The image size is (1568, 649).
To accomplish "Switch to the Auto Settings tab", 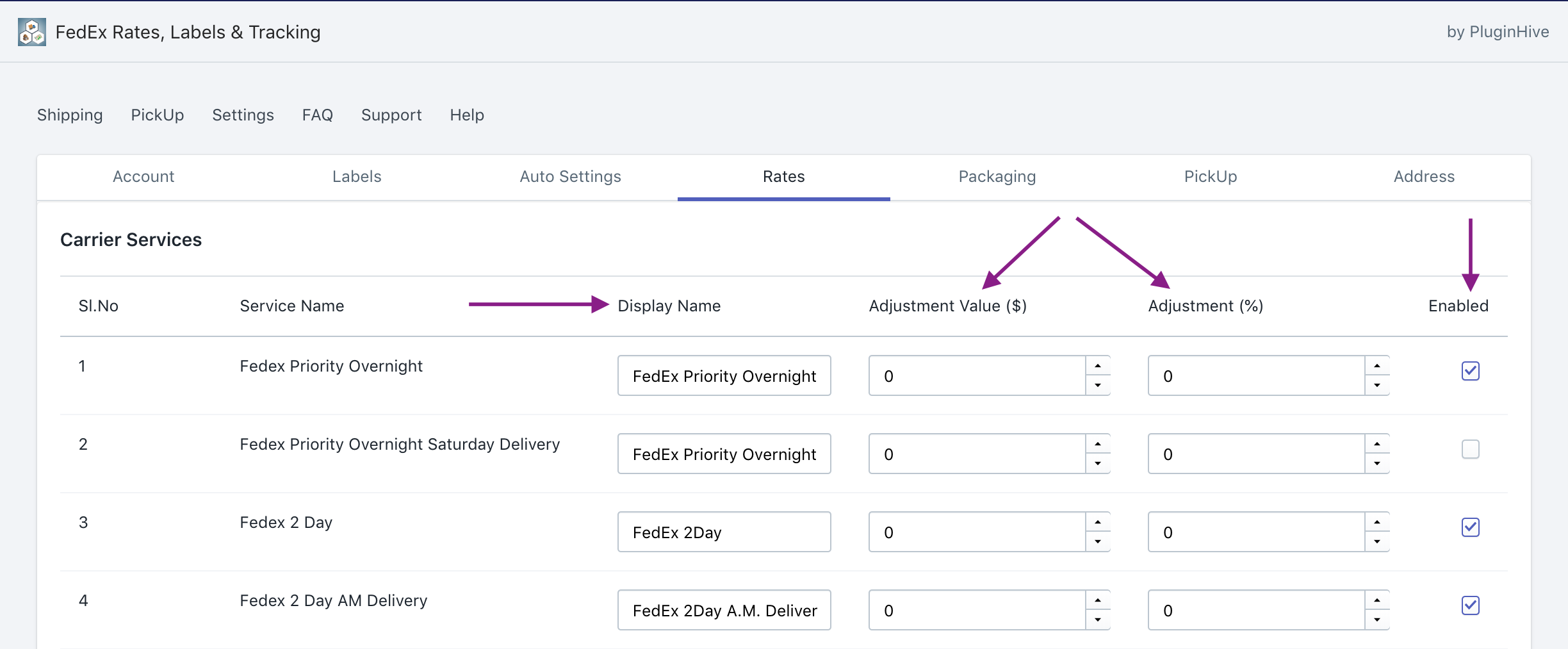I will click(x=571, y=177).
